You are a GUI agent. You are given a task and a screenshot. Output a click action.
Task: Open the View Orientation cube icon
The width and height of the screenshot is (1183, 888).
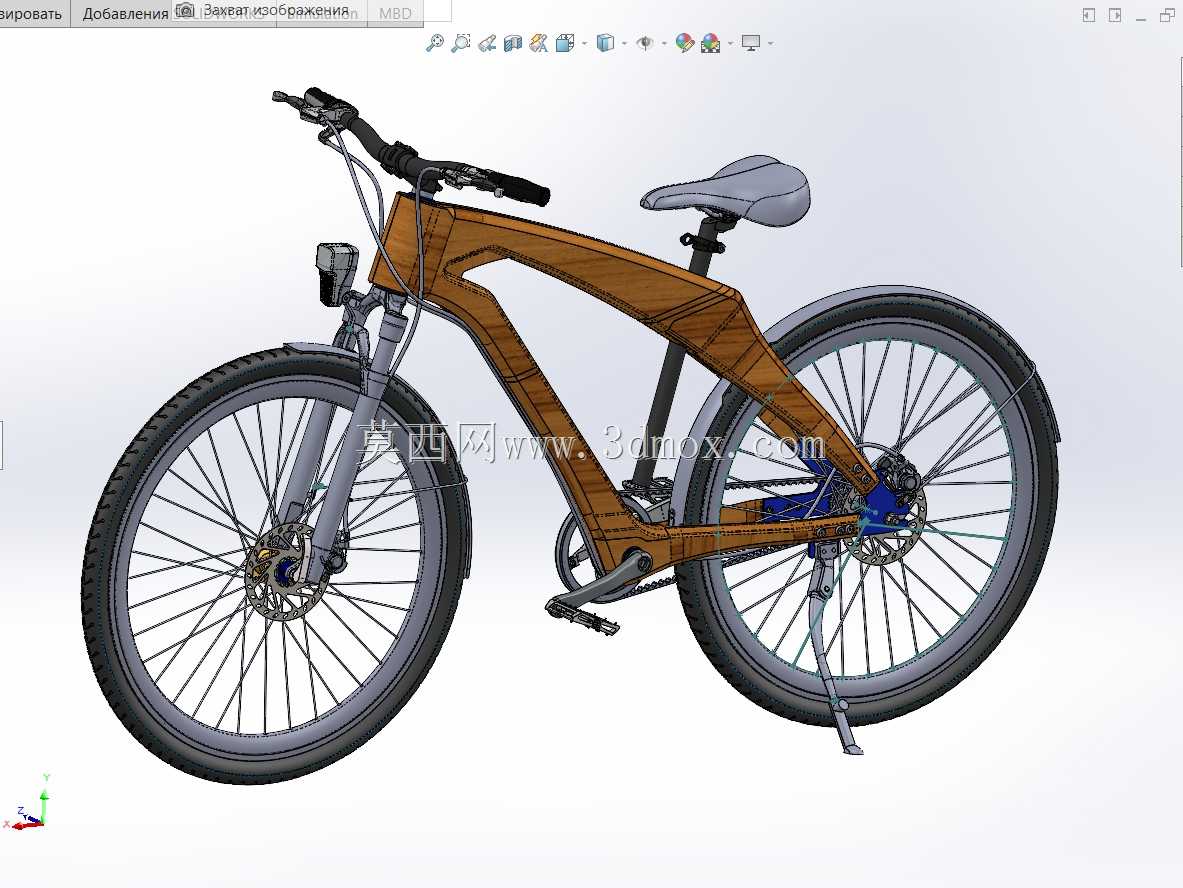point(565,43)
